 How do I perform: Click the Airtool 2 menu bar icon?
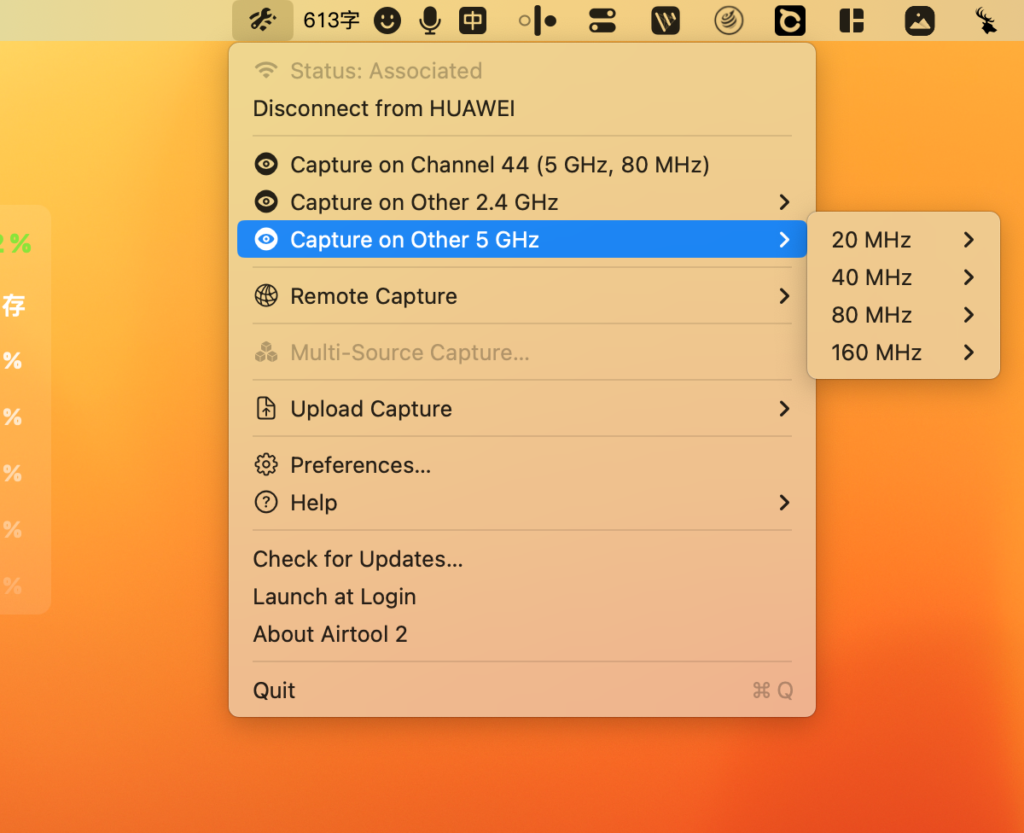click(262, 20)
